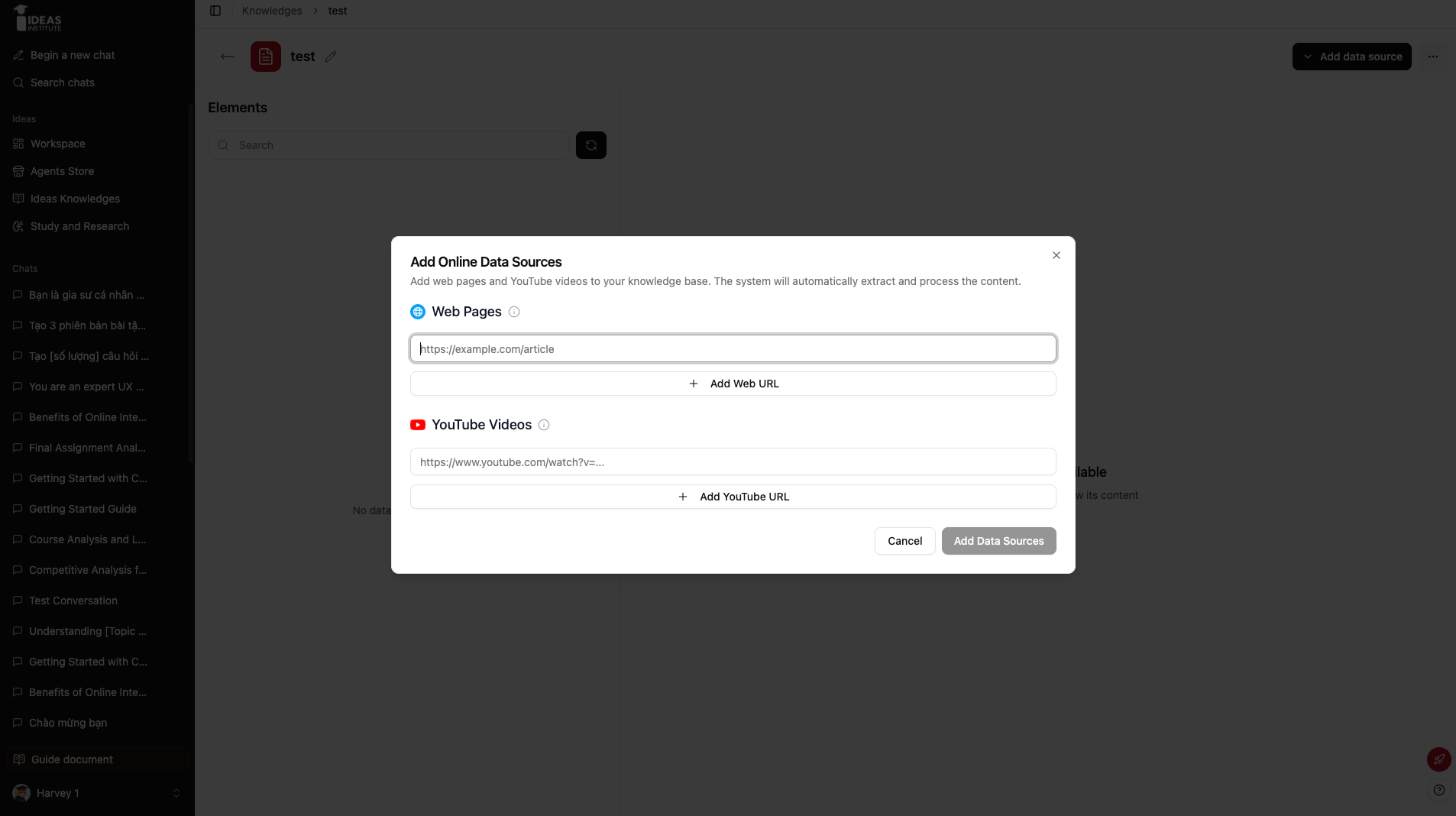Viewport: 1456px width, 816px height.
Task: Click the Harvey 1 avatar
Action: point(21,793)
